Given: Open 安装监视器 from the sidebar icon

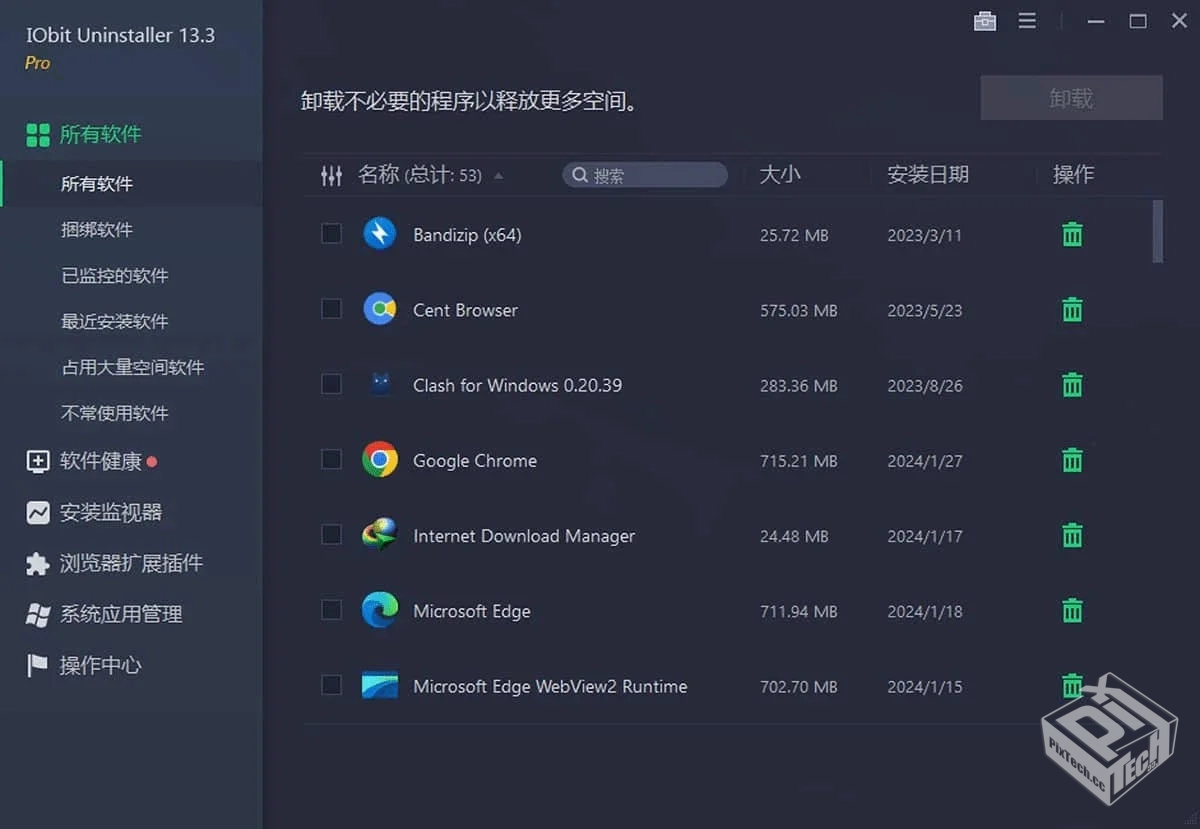Looking at the screenshot, I should [x=37, y=512].
